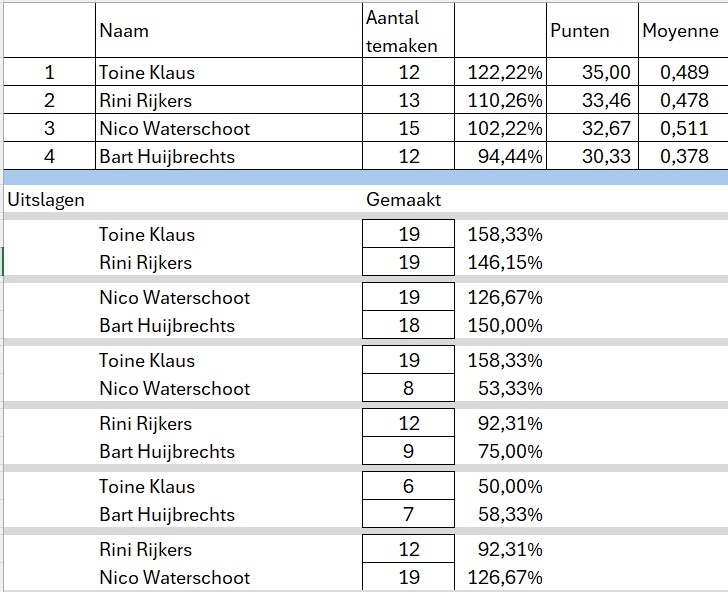728x592 pixels.
Task: Click the "Gemaakt" heading cell
Action: pyautogui.click(x=404, y=199)
